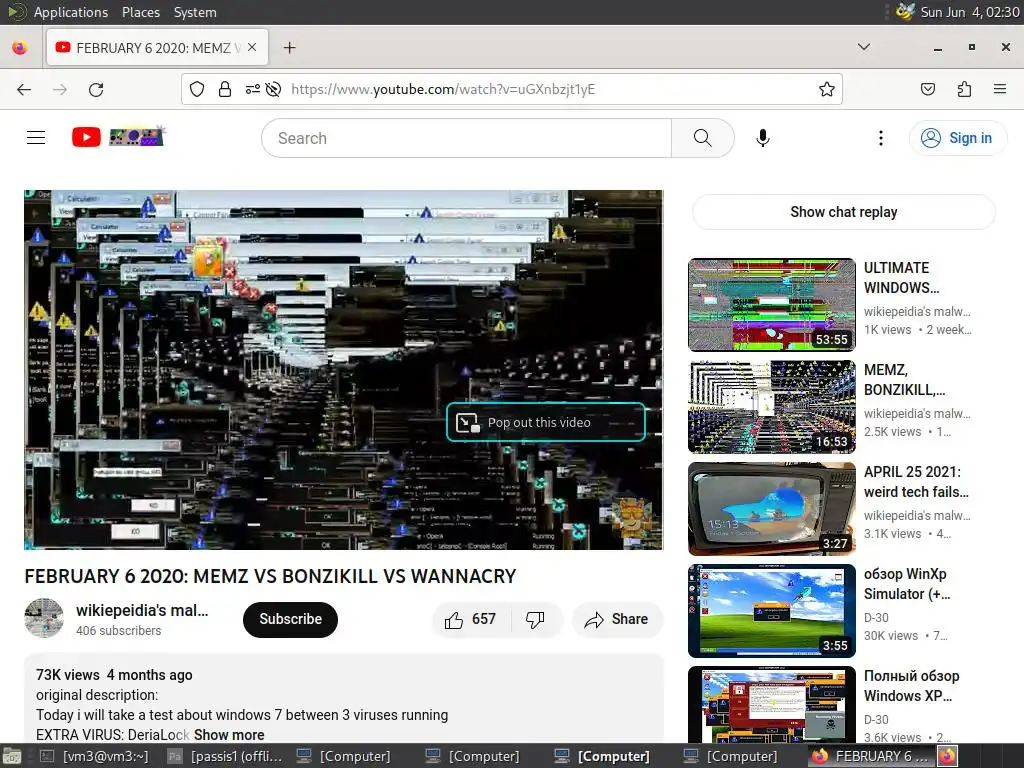Open the YouTube guide hamburger menu

36,138
